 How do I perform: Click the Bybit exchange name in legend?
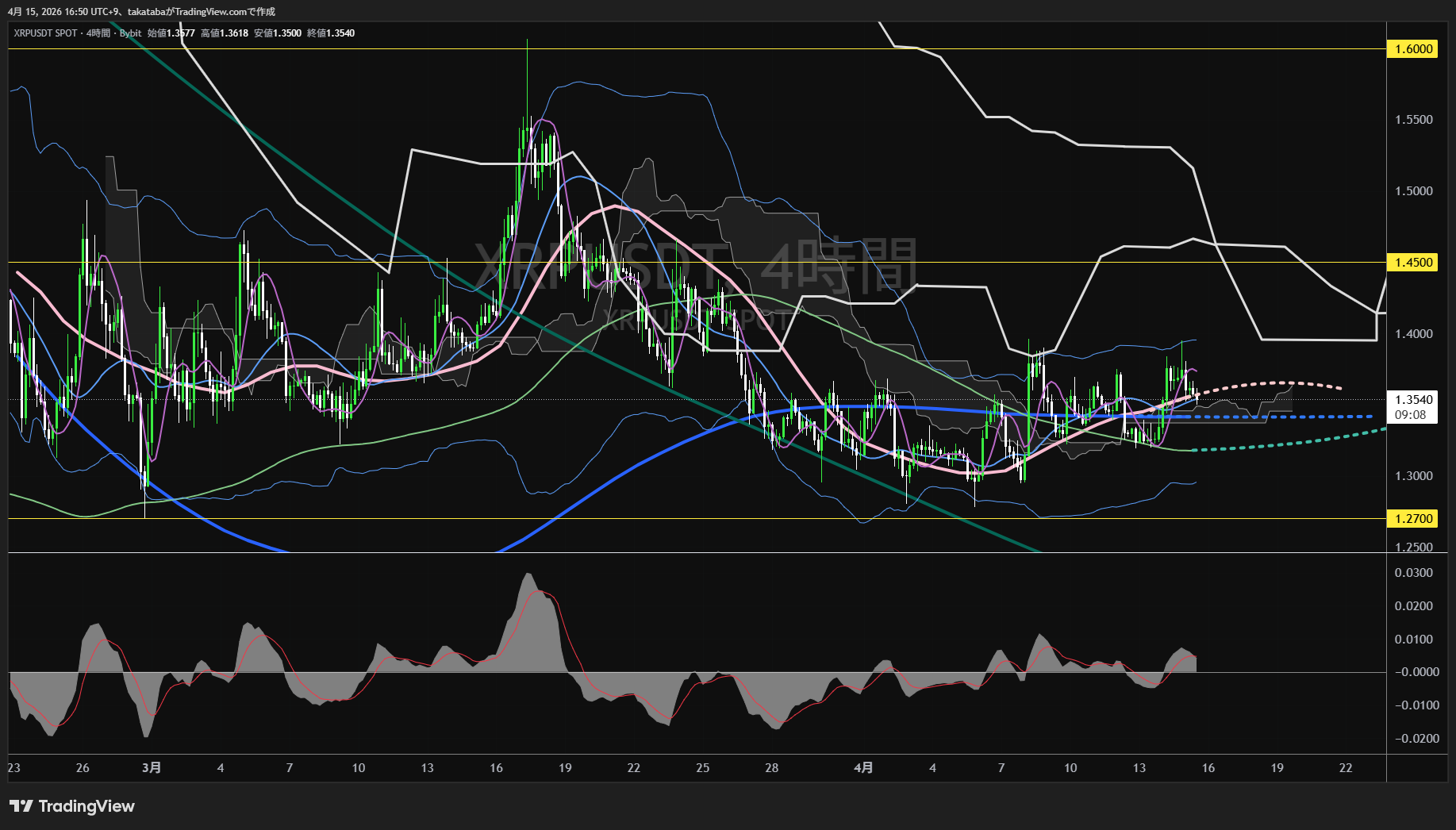(130, 33)
